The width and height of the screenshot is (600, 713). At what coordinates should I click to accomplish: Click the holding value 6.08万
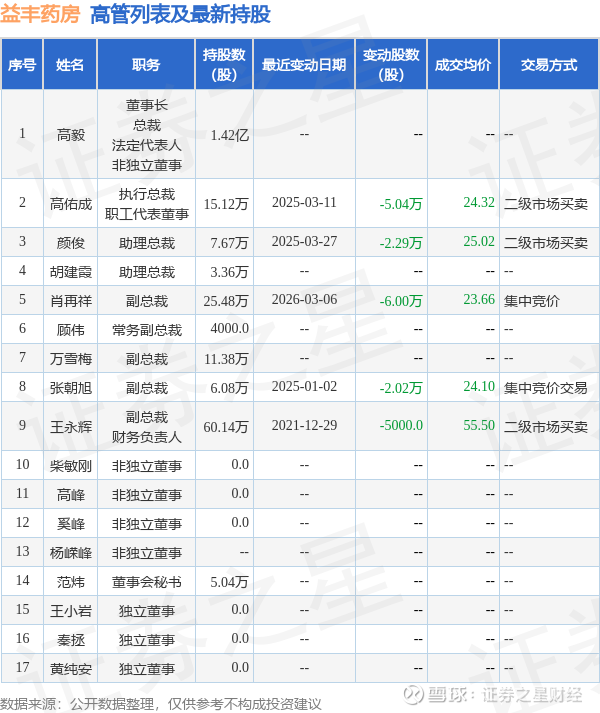[229, 388]
